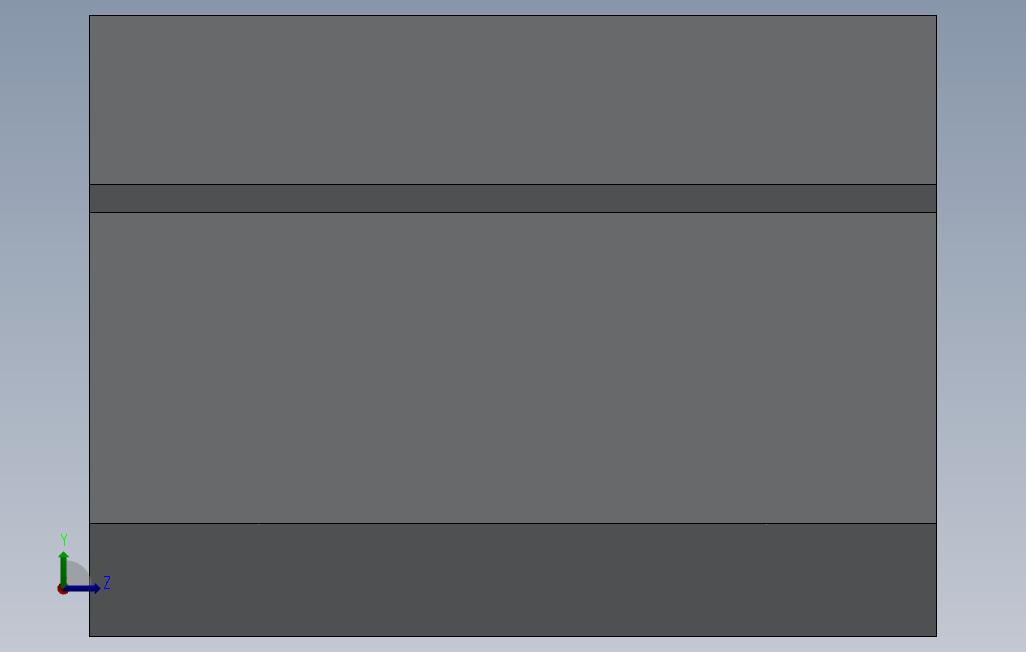This screenshot has width=1026, height=652.
Task: Select the gray quarter-circle plane of the triad
Action: pos(76,574)
